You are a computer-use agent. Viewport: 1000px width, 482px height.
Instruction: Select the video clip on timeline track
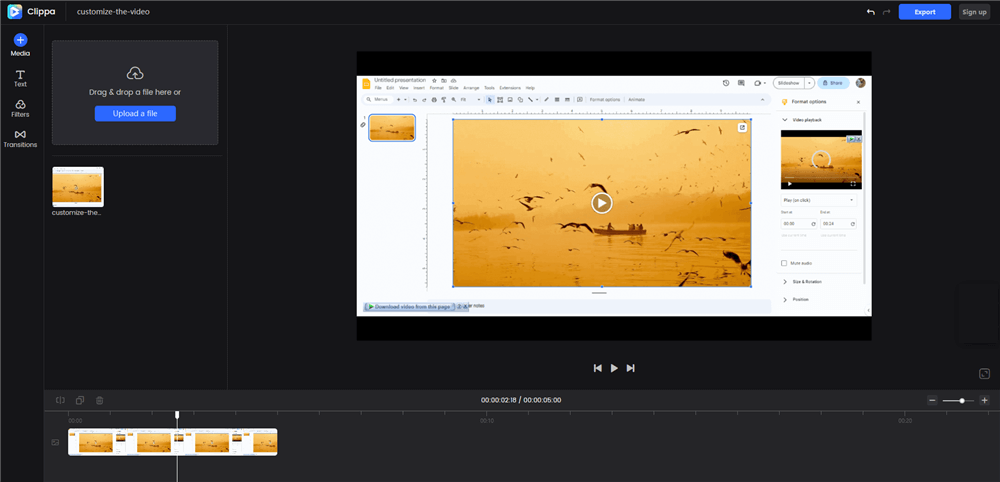[x=173, y=442]
